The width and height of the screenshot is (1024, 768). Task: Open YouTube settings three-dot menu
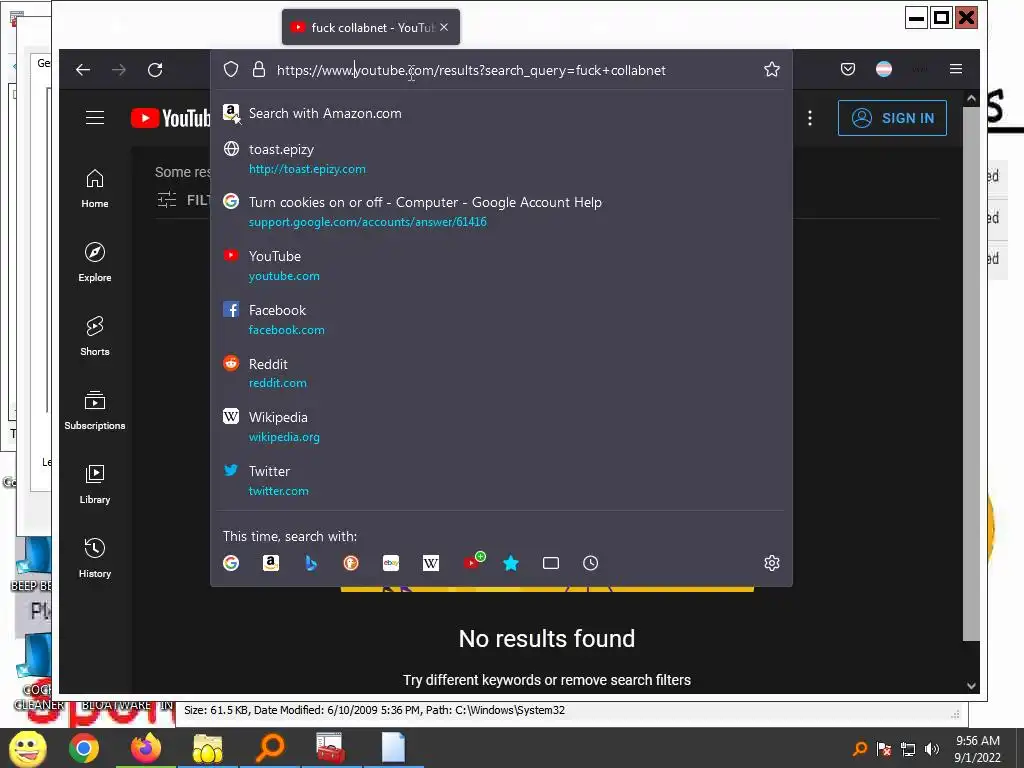pyautogui.click(x=810, y=118)
